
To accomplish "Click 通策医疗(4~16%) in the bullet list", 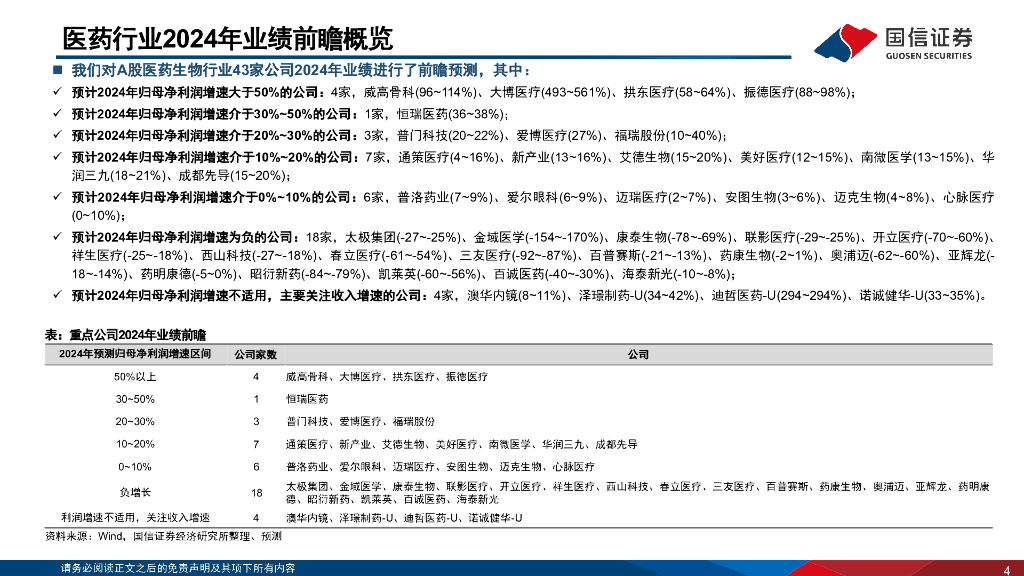I will [448, 157].
